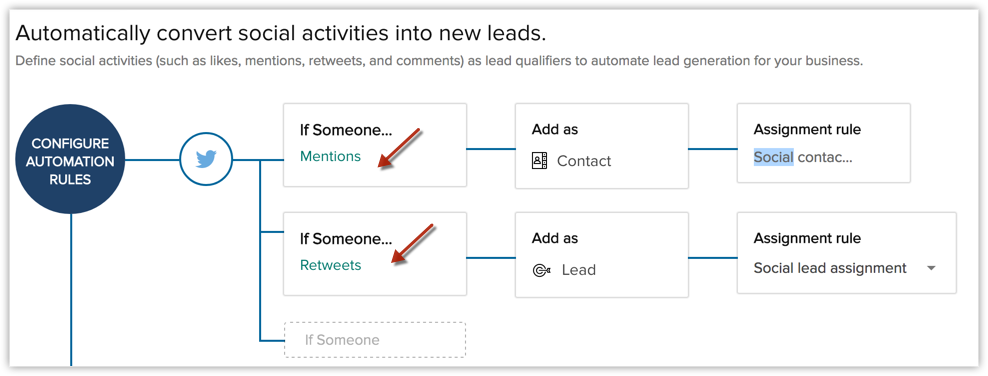This screenshot has height=376, width=988.
Task: Select the Mentions trigger link
Action: 330,156
